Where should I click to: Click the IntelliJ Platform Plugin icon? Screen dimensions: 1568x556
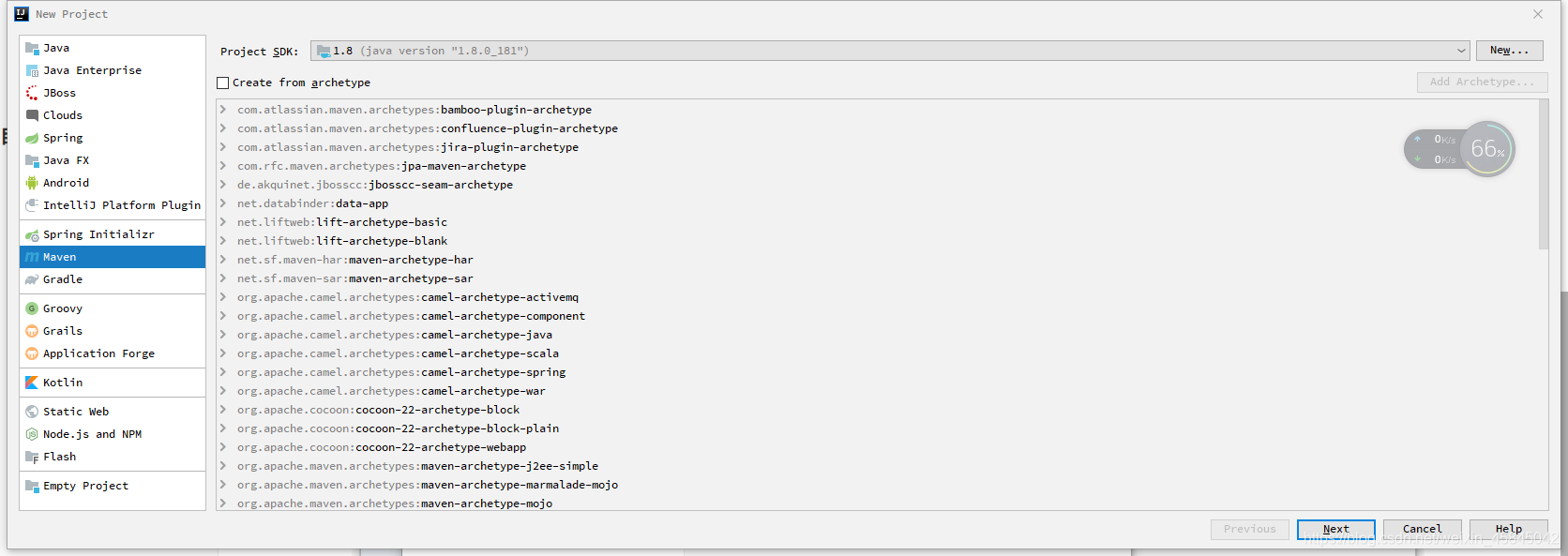[32, 205]
